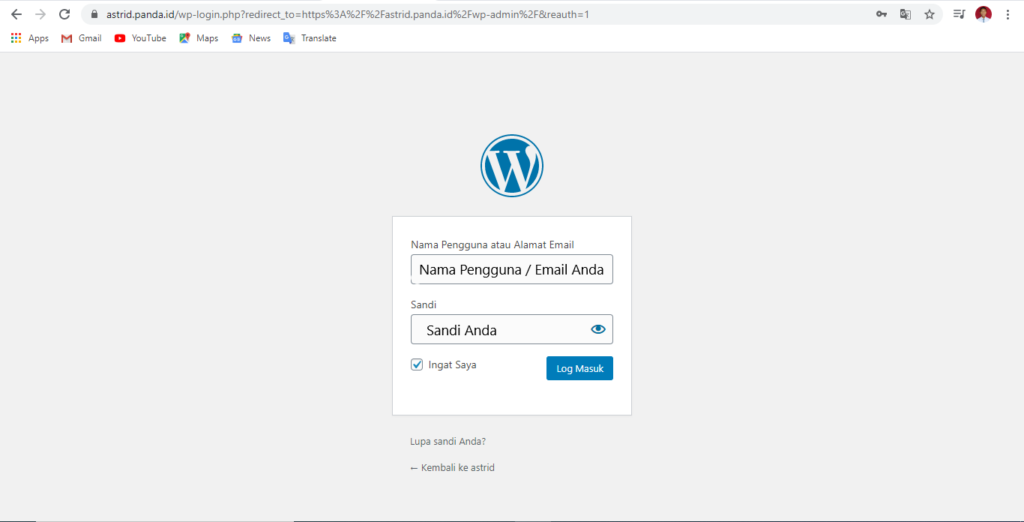
Task: Click the Kembali ke astrid link
Action: tap(453, 468)
